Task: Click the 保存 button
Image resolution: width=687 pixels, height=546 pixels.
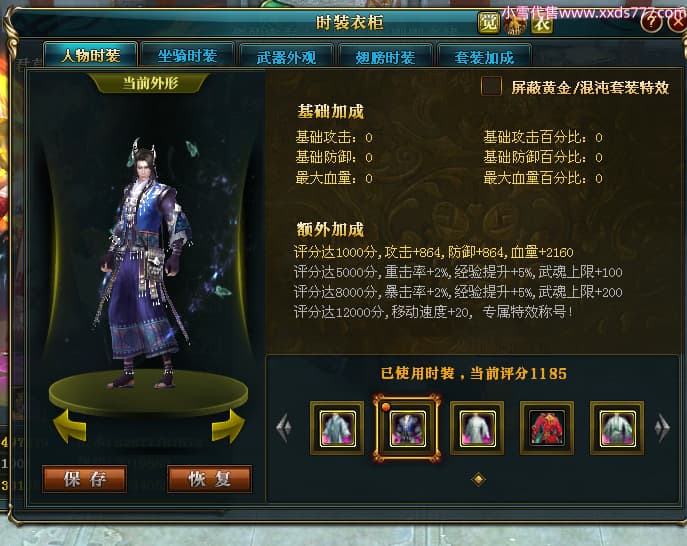Action: pos(85,479)
